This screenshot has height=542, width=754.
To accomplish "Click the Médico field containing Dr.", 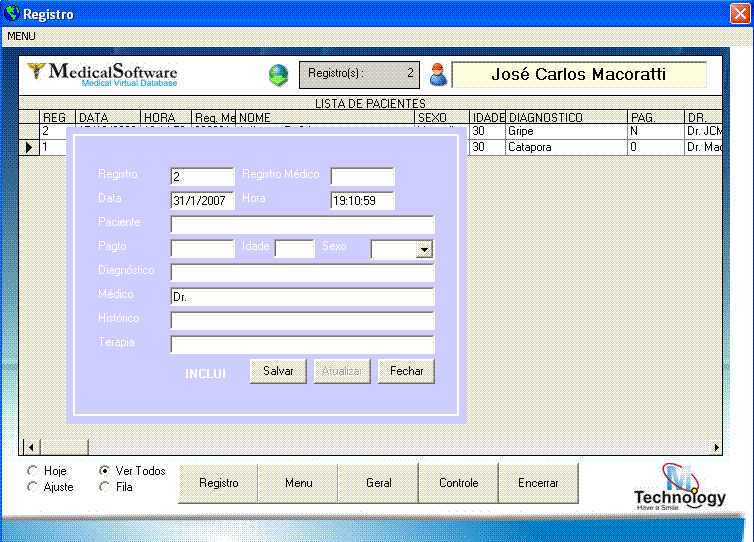I will click(x=302, y=297).
